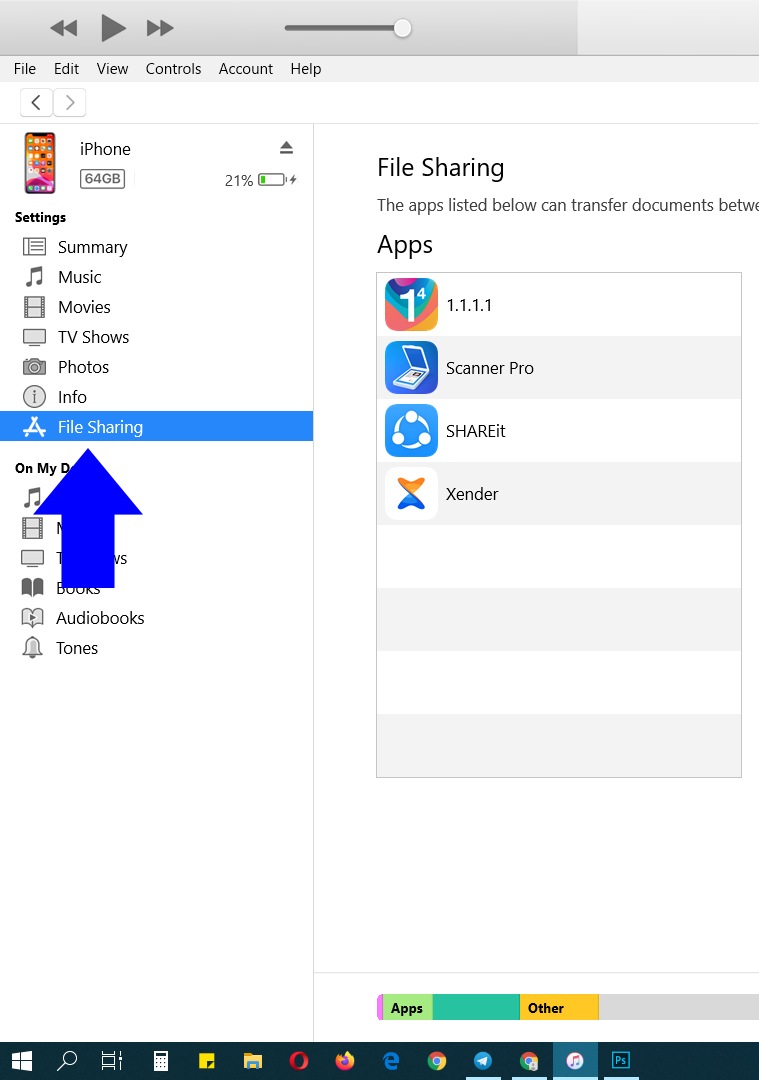
Task: Eject the iPhone
Action: pos(287,147)
